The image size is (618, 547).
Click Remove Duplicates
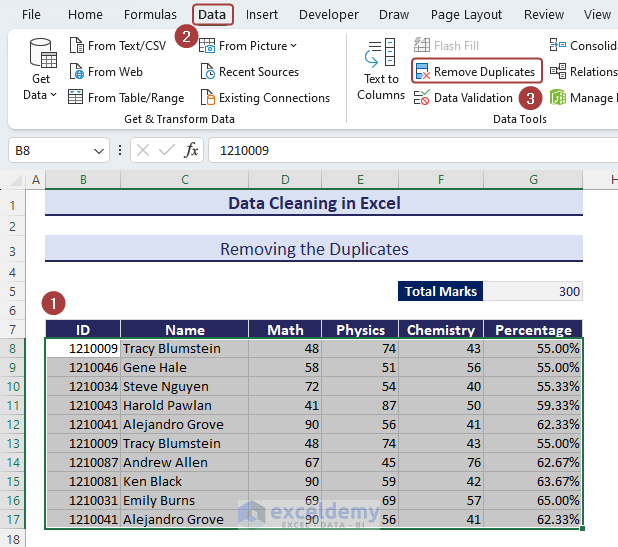click(x=477, y=72)
